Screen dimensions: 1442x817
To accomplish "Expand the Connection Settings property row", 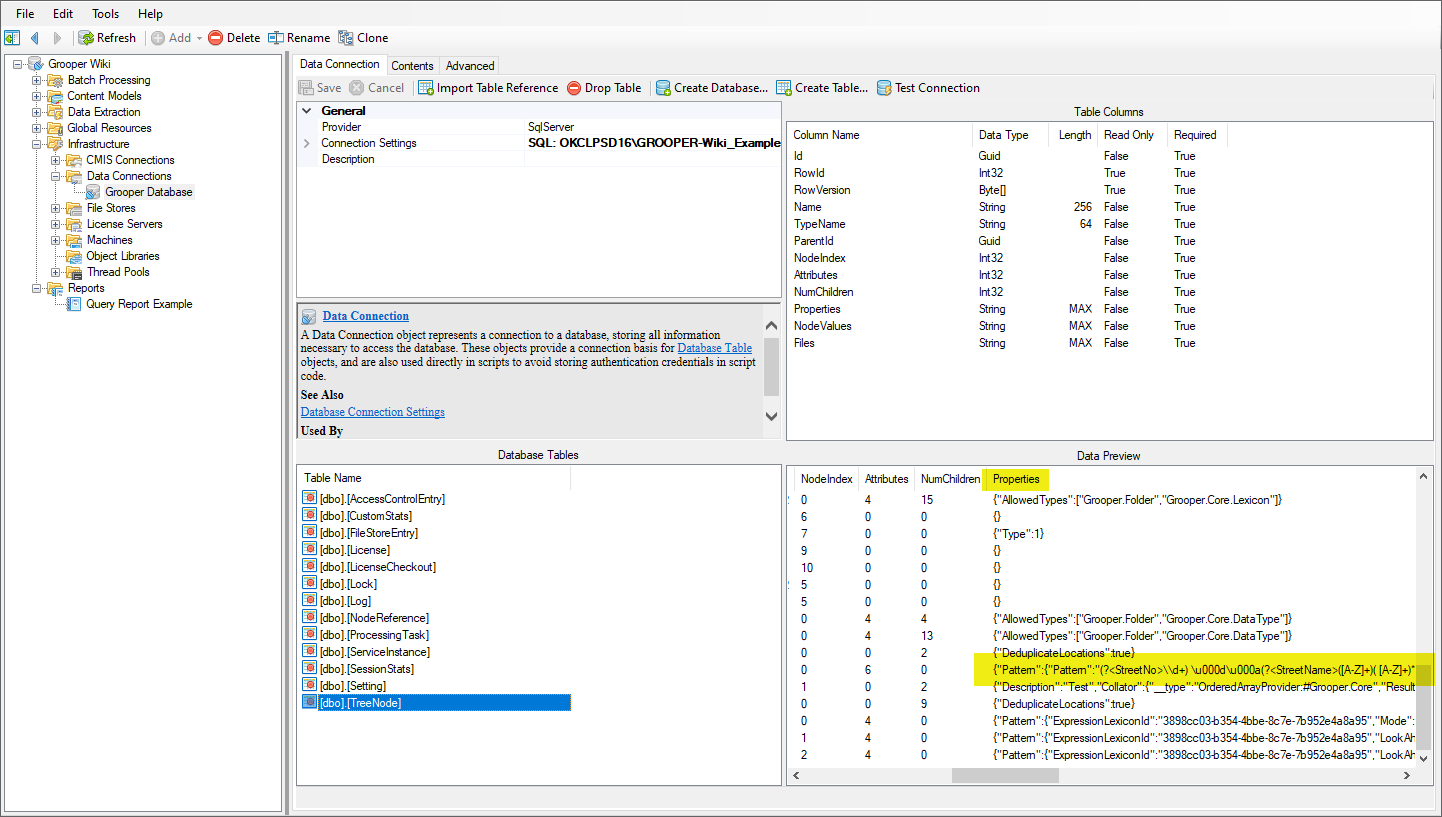I will click(307, 143).
